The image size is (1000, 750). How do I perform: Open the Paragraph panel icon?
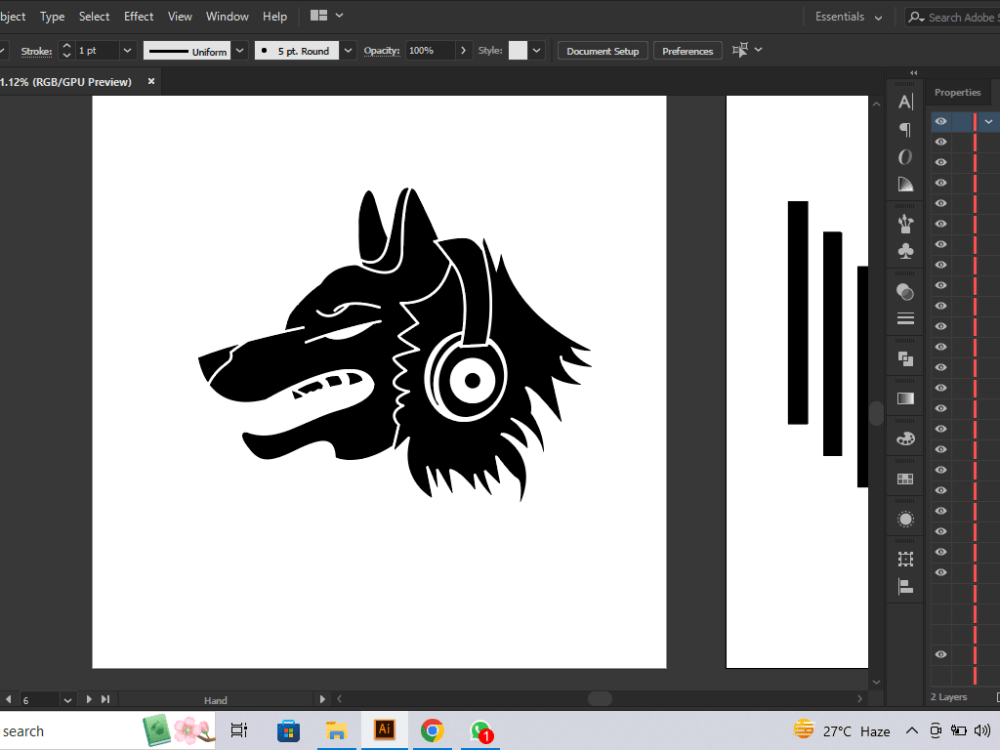(904, 129)
